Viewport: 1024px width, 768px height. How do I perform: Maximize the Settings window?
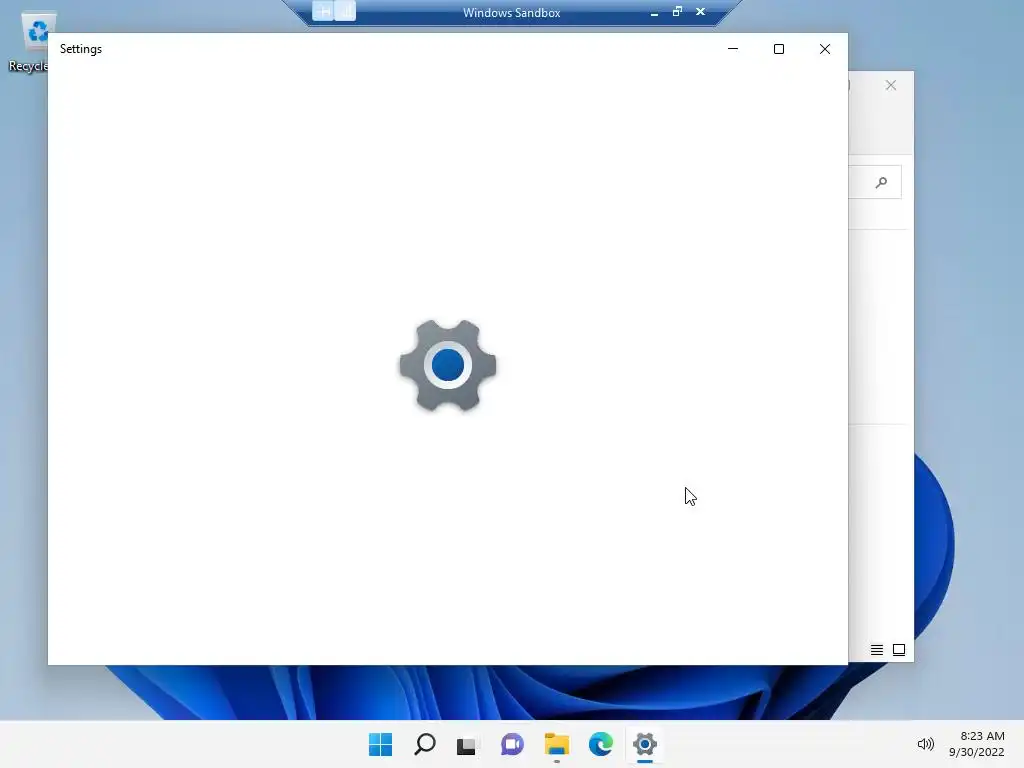778,49
